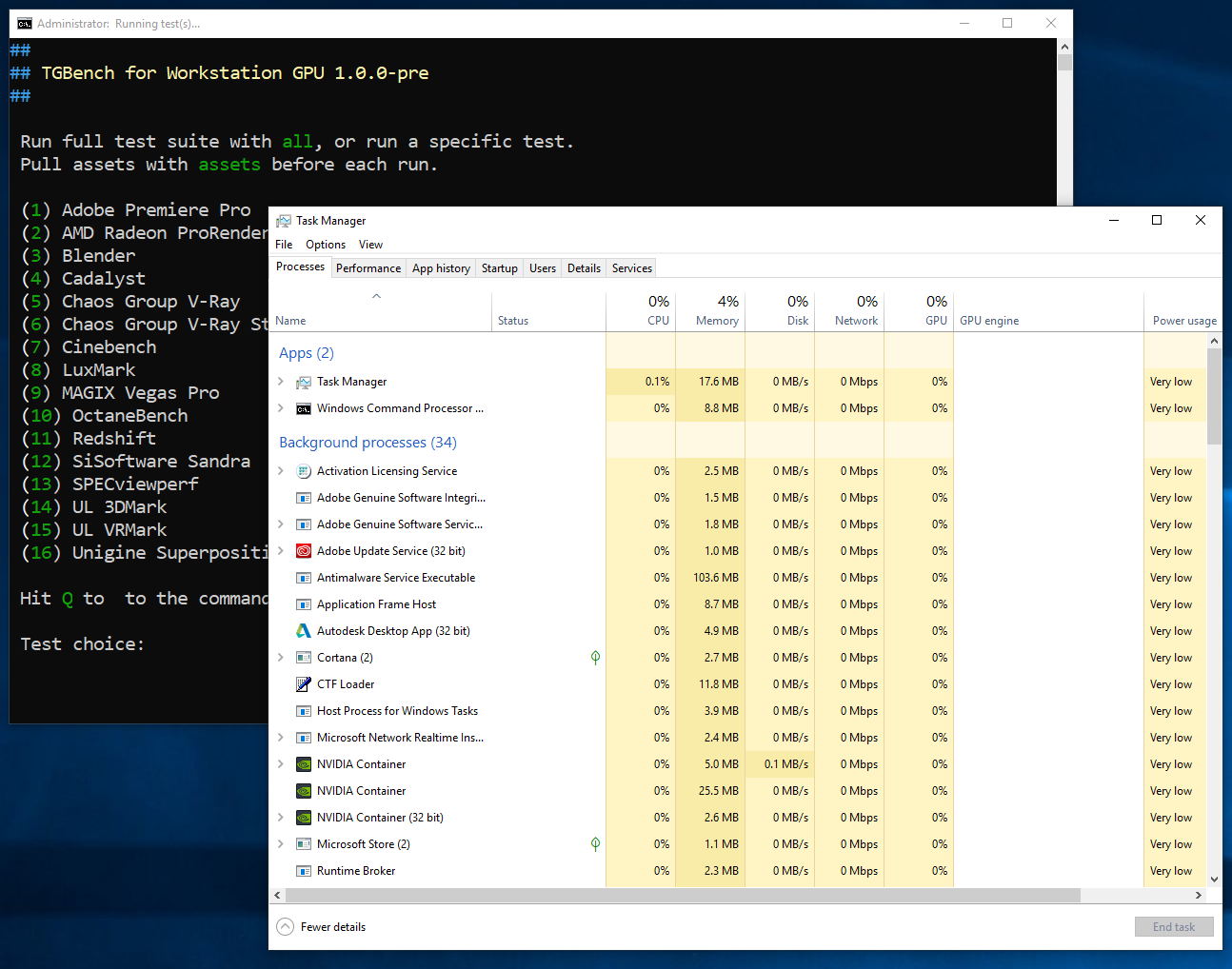Click the NVIDIA Container (32 bit) icon

pos(304,818)
